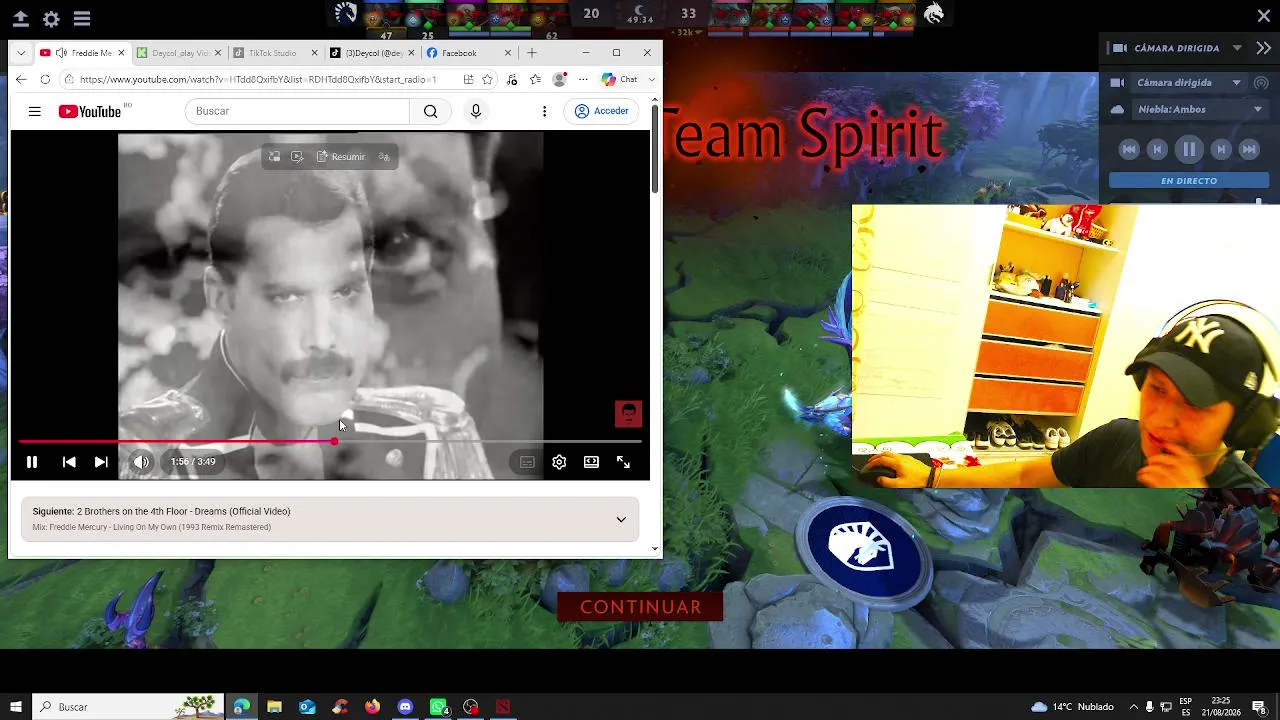Skip to next YouTube video
The height and width of the screenshot is (720, 1280).
pyautogui.click(x=101, y=462)
